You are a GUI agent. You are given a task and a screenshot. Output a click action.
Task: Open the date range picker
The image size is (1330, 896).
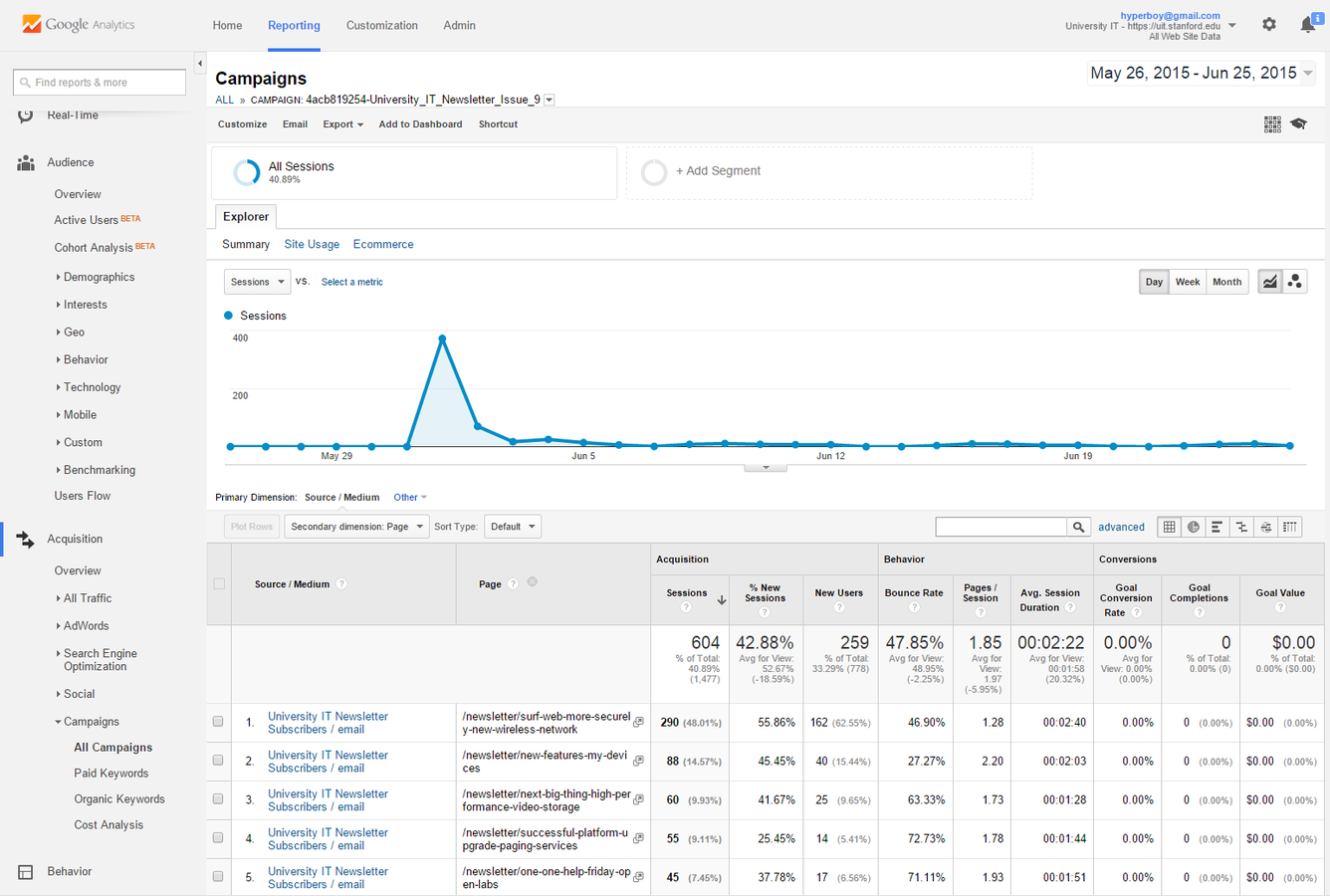coord(1202,73)
